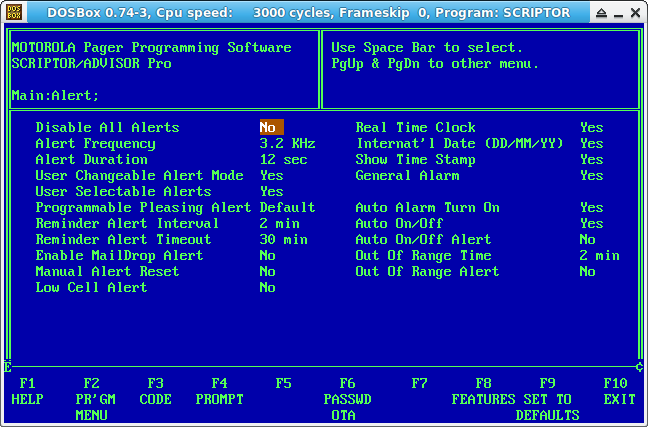Toggle Auto On/Off value Yes

pyautogui.click(x=591, y=224)
